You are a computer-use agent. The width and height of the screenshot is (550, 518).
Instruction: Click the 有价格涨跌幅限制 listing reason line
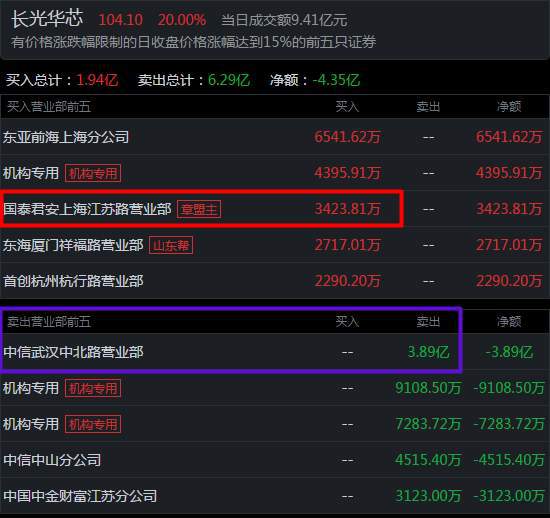[x=193, y=42]
